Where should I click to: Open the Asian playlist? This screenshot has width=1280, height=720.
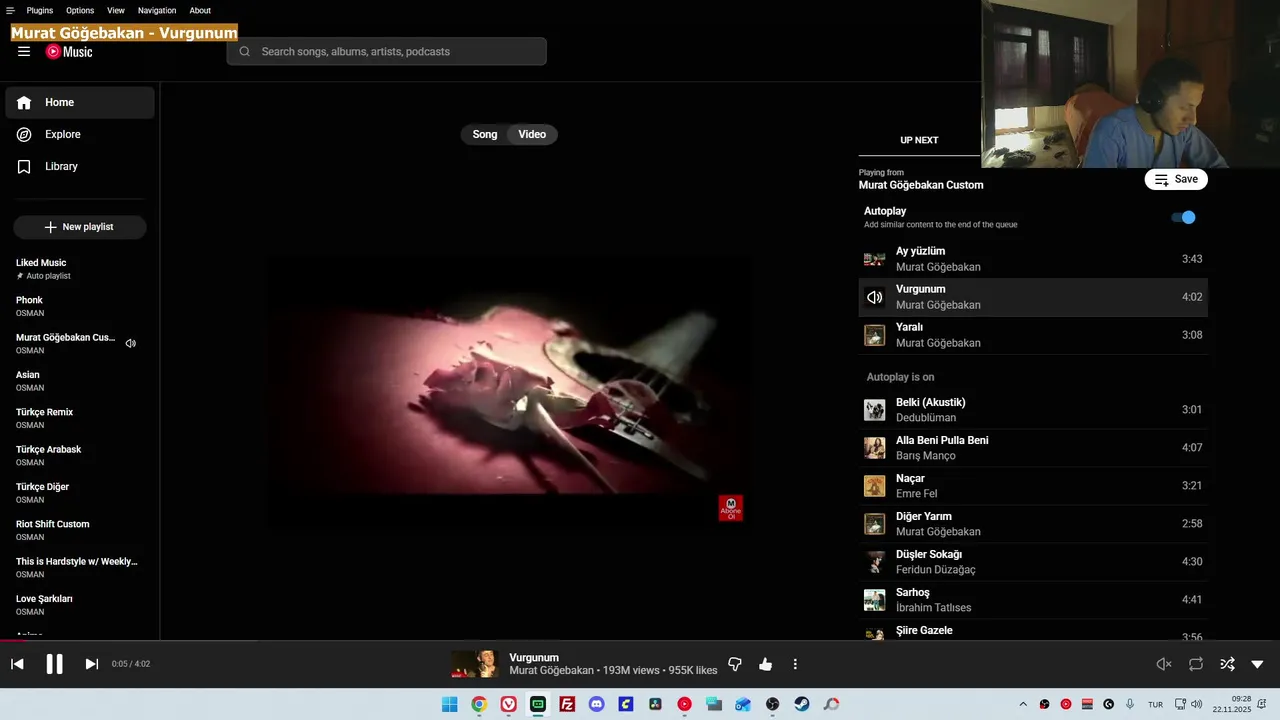80,381
